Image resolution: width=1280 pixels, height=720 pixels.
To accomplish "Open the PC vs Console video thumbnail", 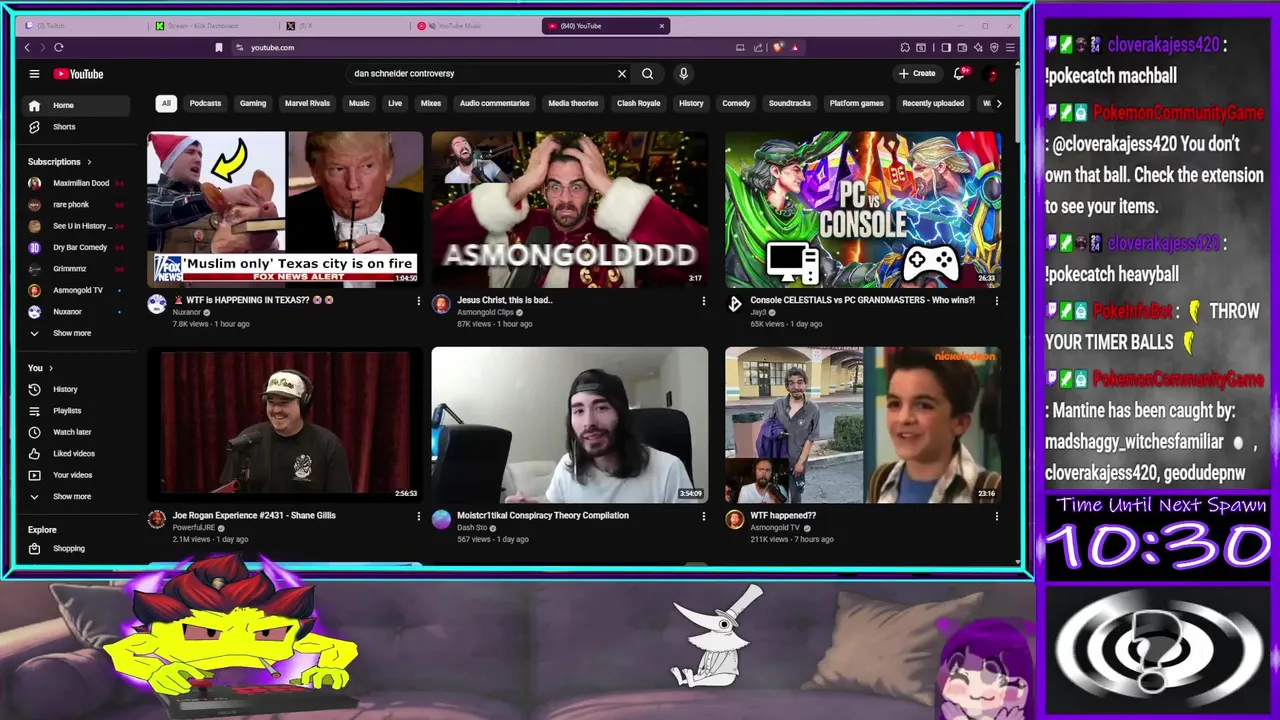I will click(x=863, y=210).
